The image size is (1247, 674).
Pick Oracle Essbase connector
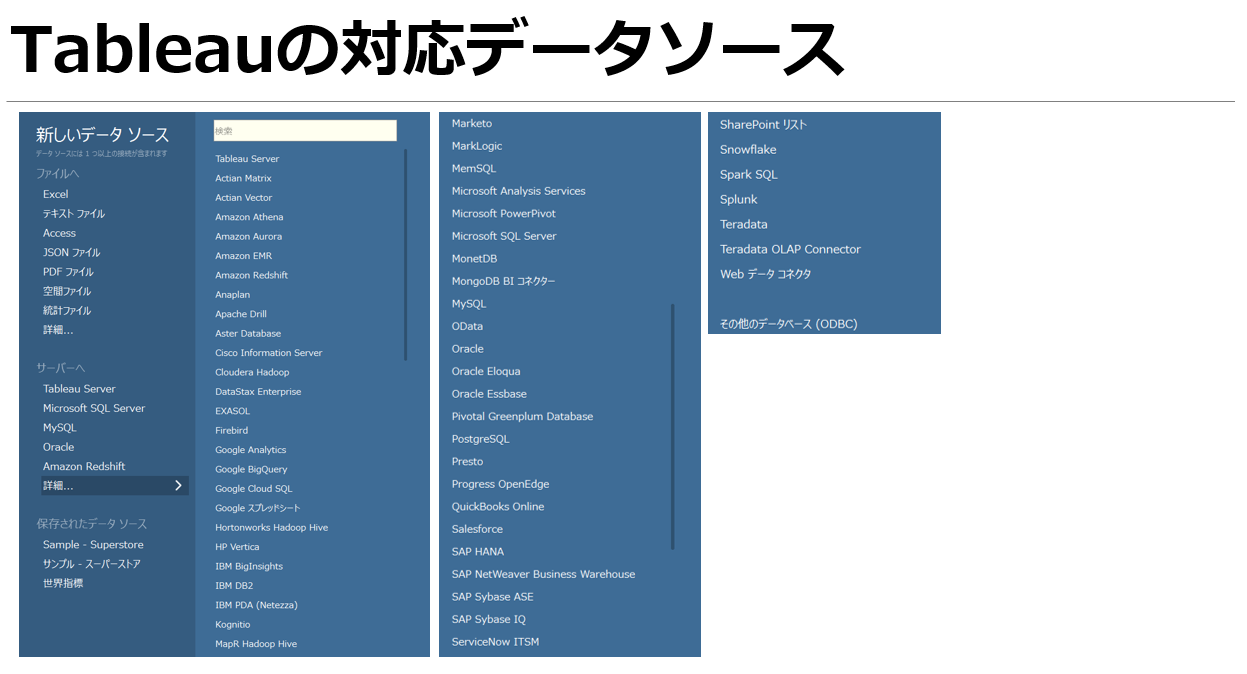[x=490, y=394]
